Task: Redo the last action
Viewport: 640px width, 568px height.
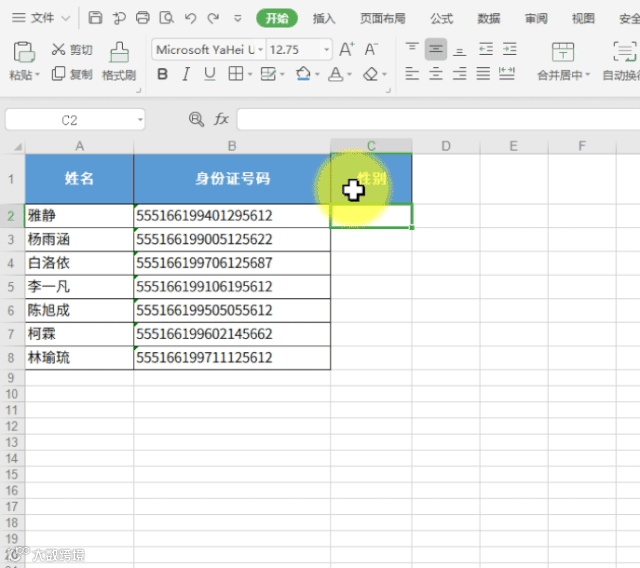Action: point(213,18)
